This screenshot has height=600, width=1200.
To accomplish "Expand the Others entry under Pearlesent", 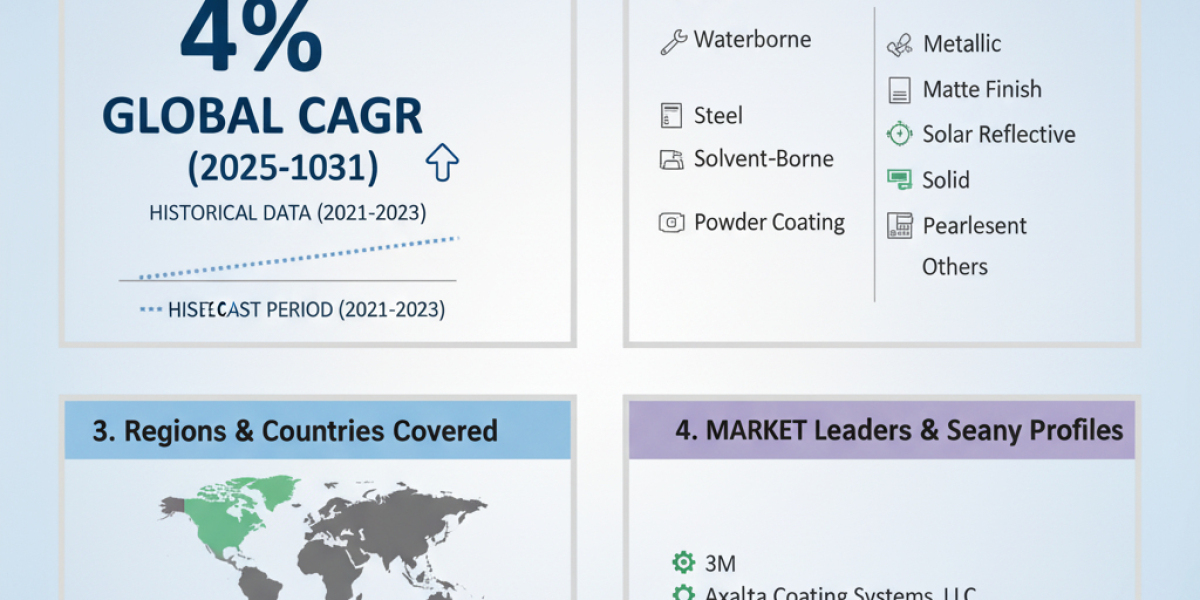I will click(955, 266).
